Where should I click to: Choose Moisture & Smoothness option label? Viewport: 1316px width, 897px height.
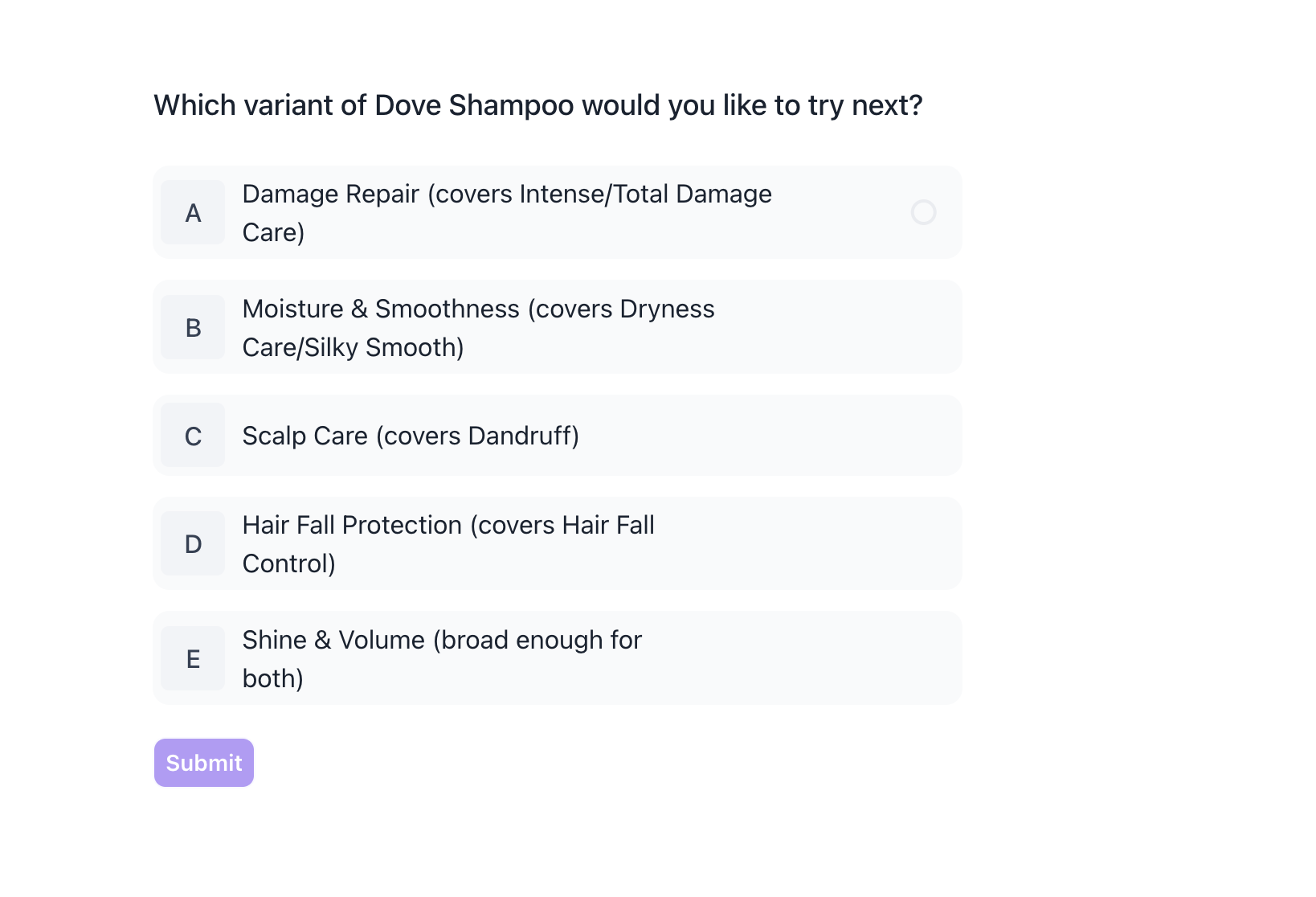[x=478, y=309]
